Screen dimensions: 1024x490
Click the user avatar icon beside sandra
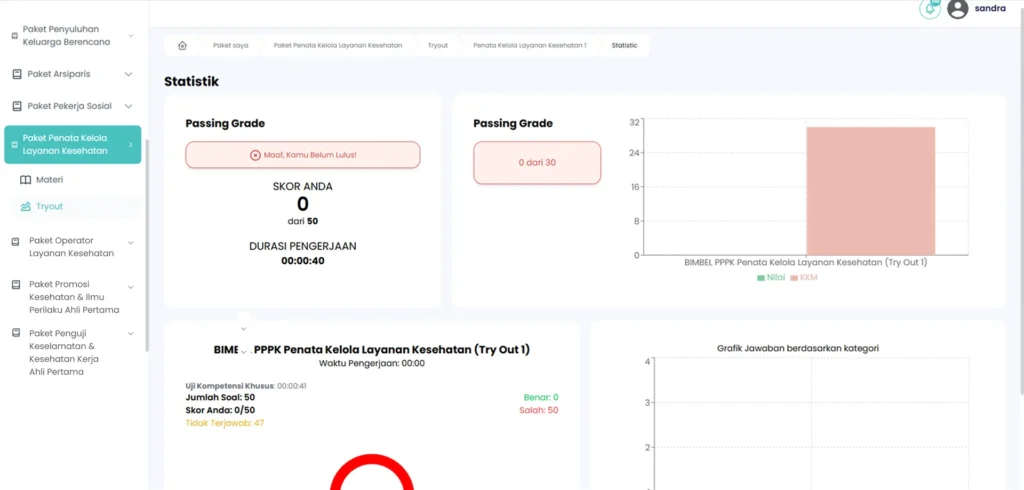point(957,9)
